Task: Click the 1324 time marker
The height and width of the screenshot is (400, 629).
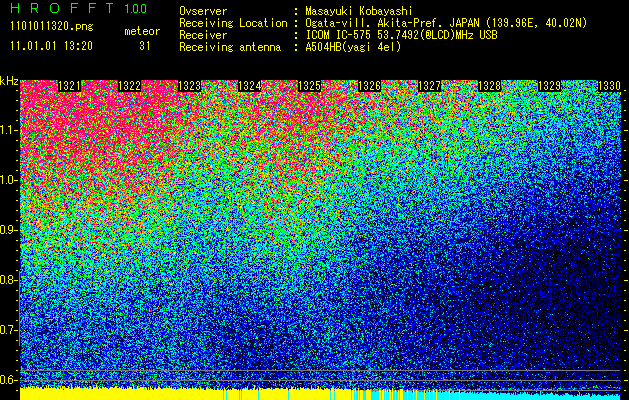Action: (250, 86)
